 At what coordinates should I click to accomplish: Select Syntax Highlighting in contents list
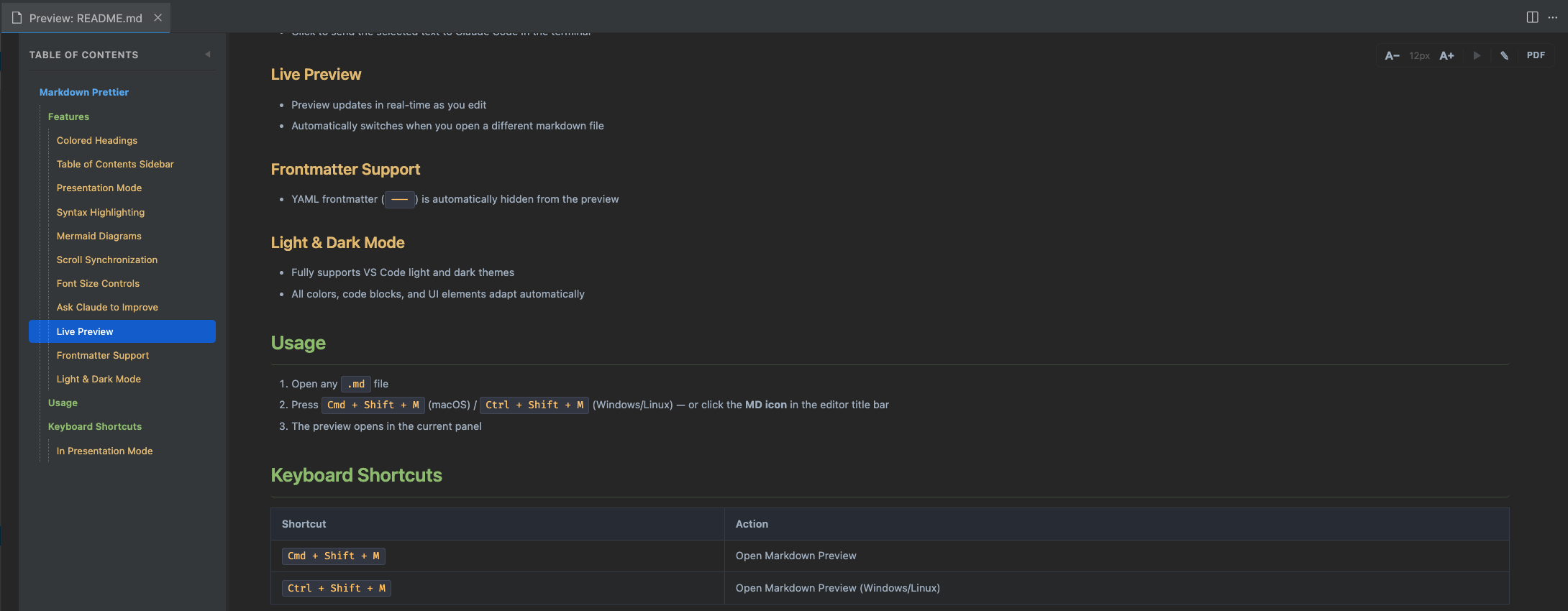click(101, 212)
